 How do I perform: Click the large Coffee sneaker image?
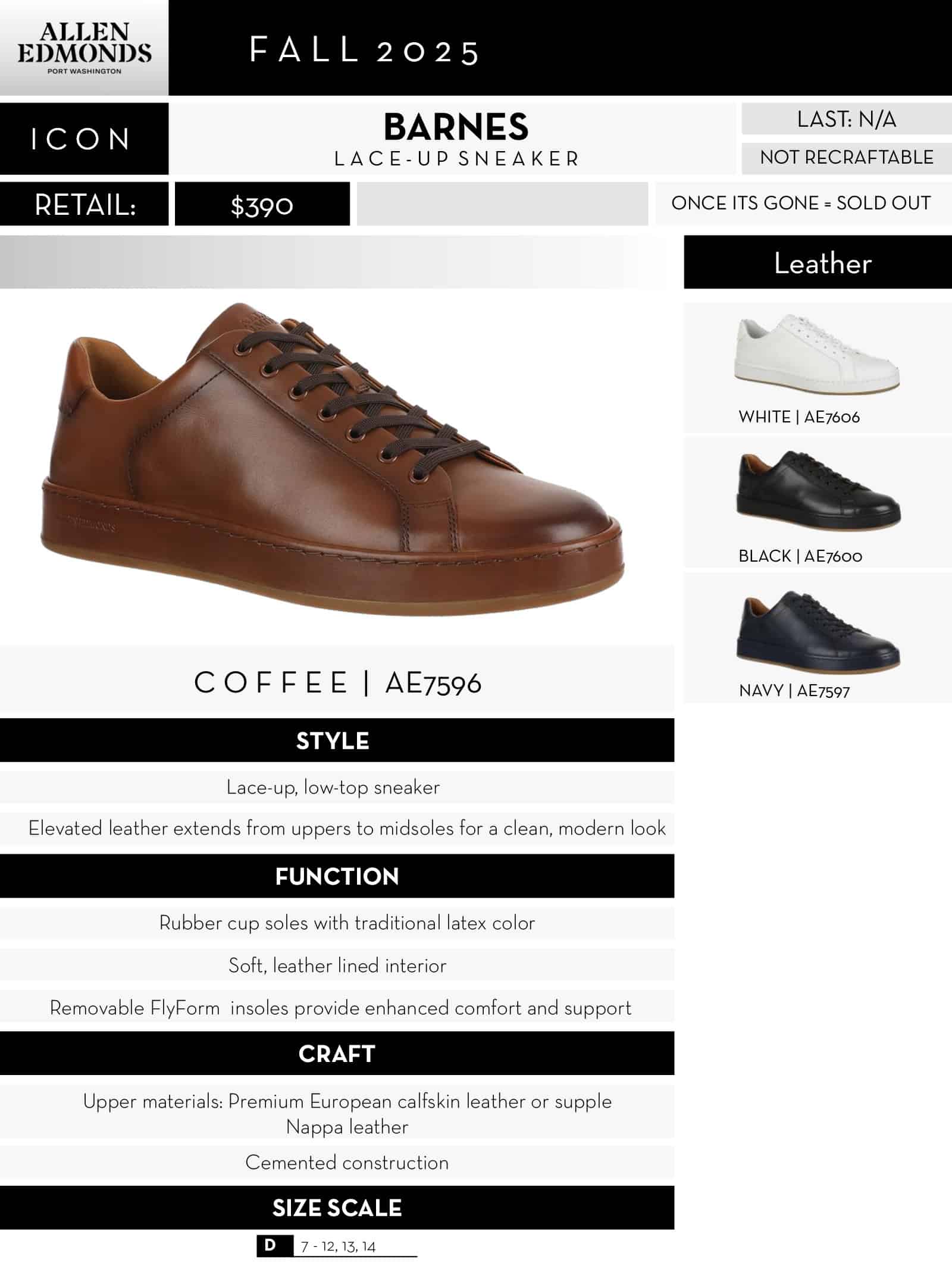pos(331,458)
